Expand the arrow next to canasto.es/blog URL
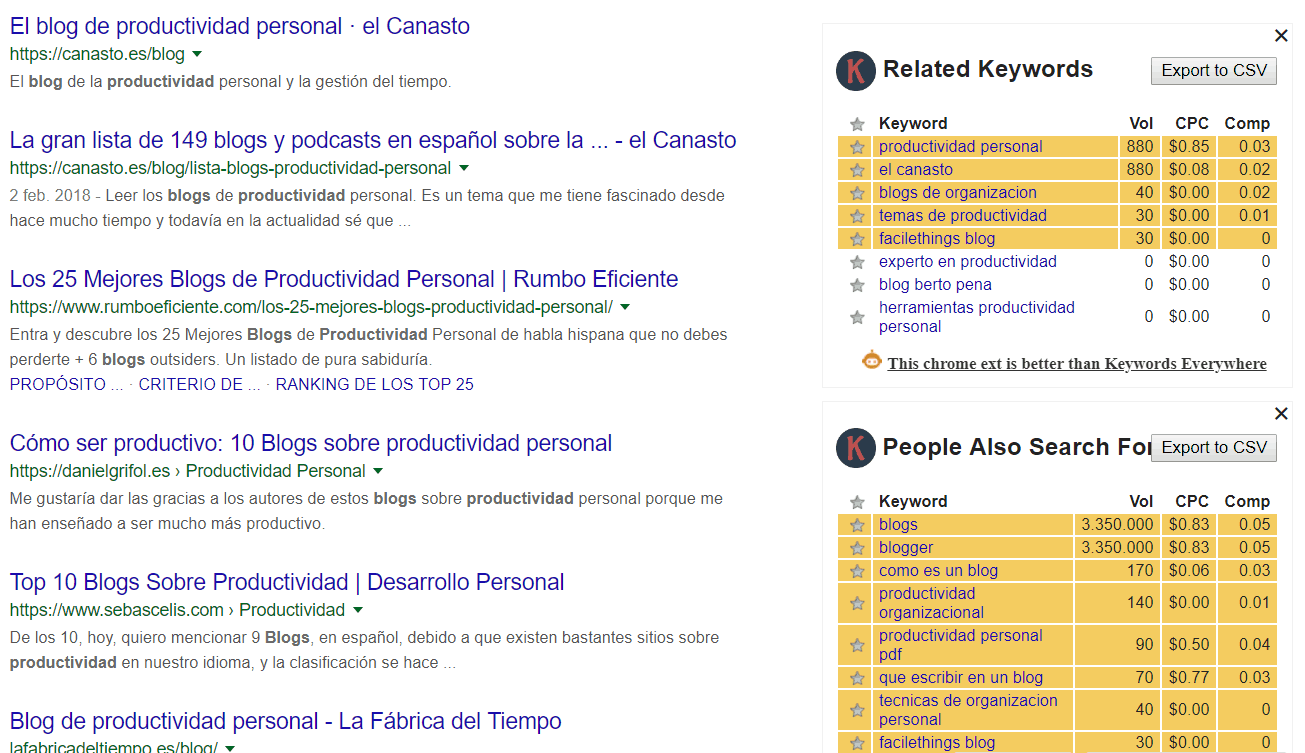 coord(197,56)
